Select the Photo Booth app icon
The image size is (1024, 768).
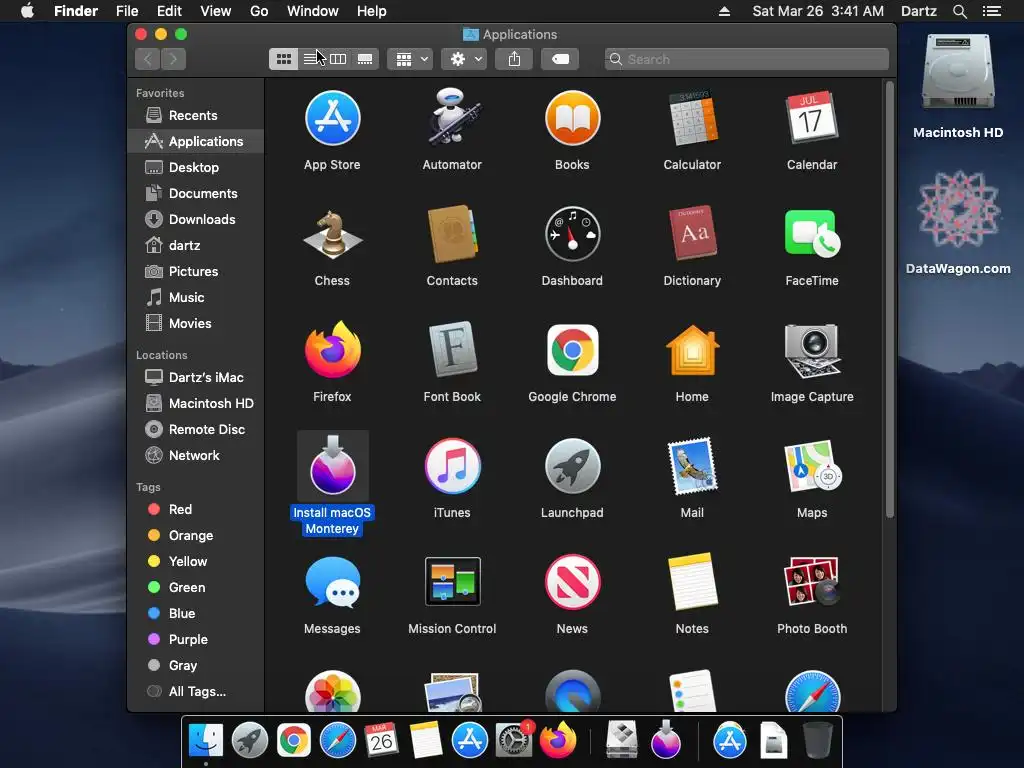(812, 582)
